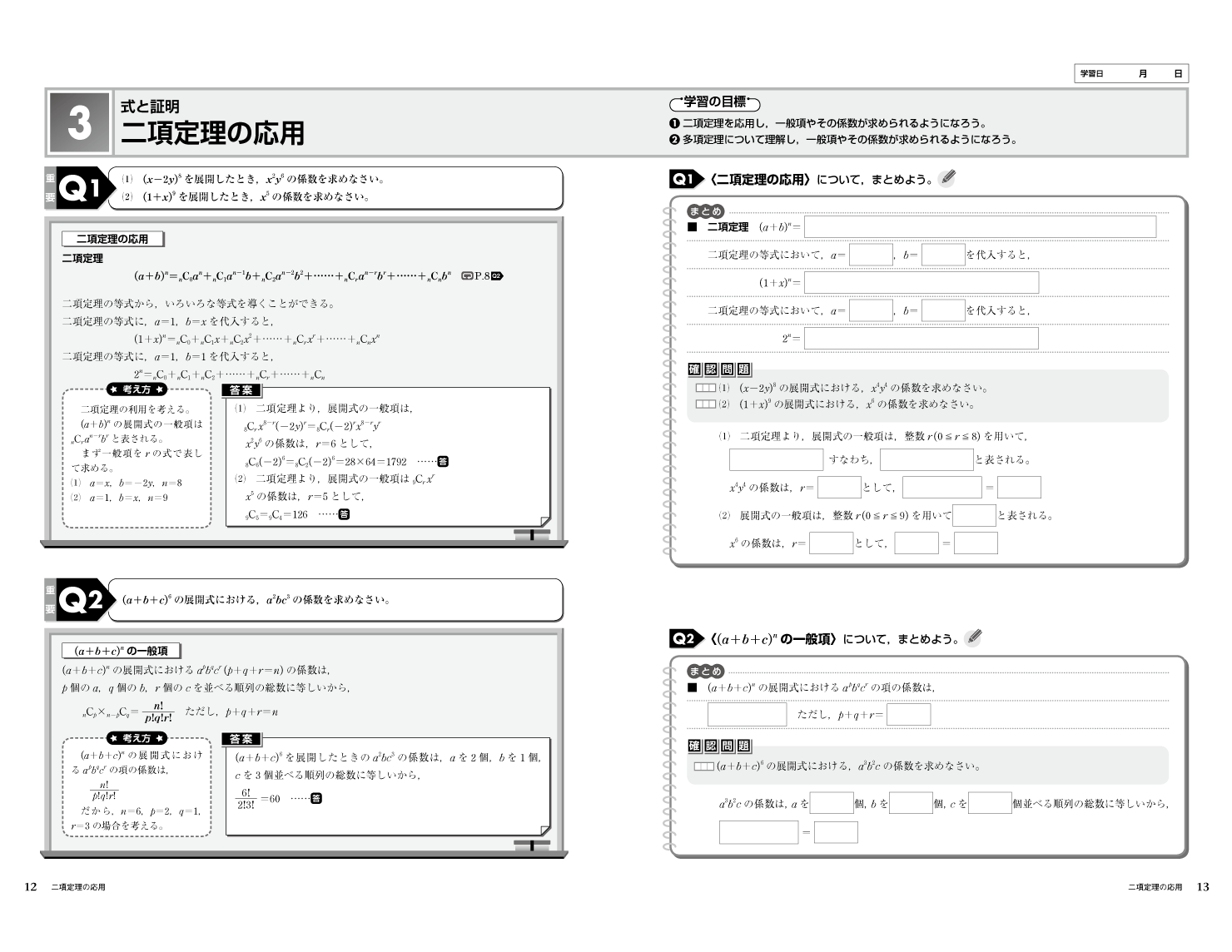
Task: Click the pencil icon beside the right-page Q1 heading
Action: (947, 177)
